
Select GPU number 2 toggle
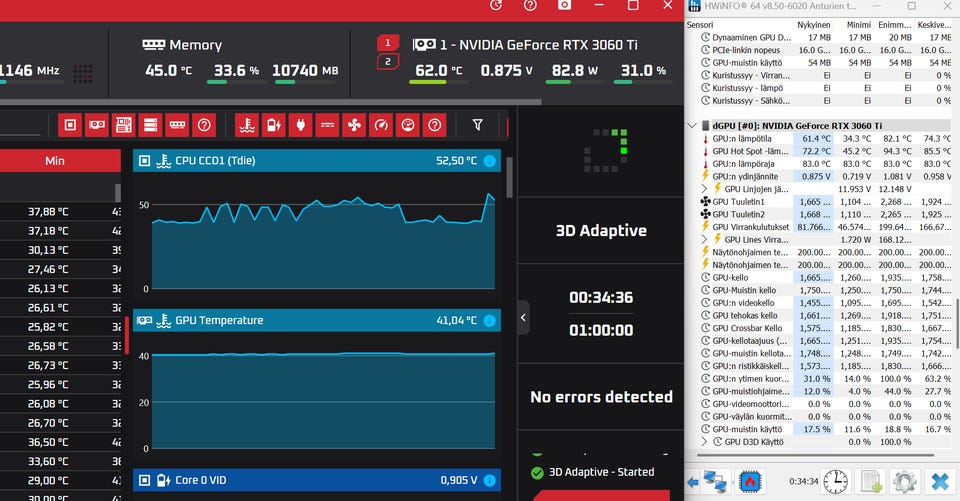388,61
